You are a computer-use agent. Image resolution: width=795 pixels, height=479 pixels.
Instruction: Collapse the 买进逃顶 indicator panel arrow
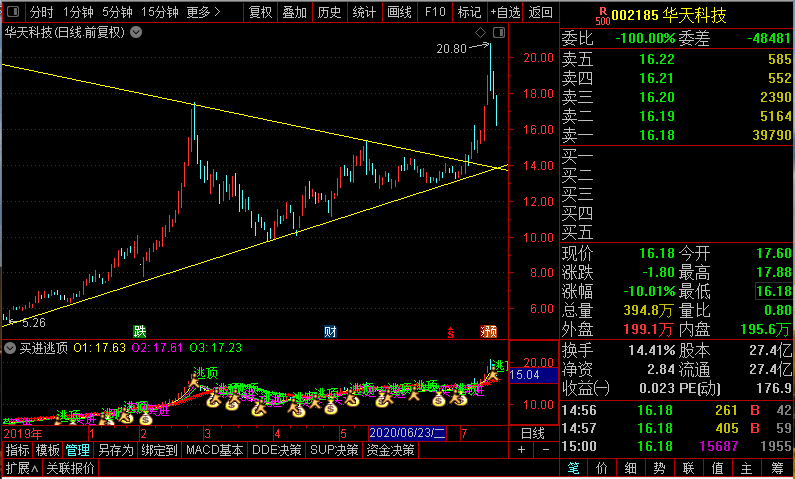coord(9,348)
